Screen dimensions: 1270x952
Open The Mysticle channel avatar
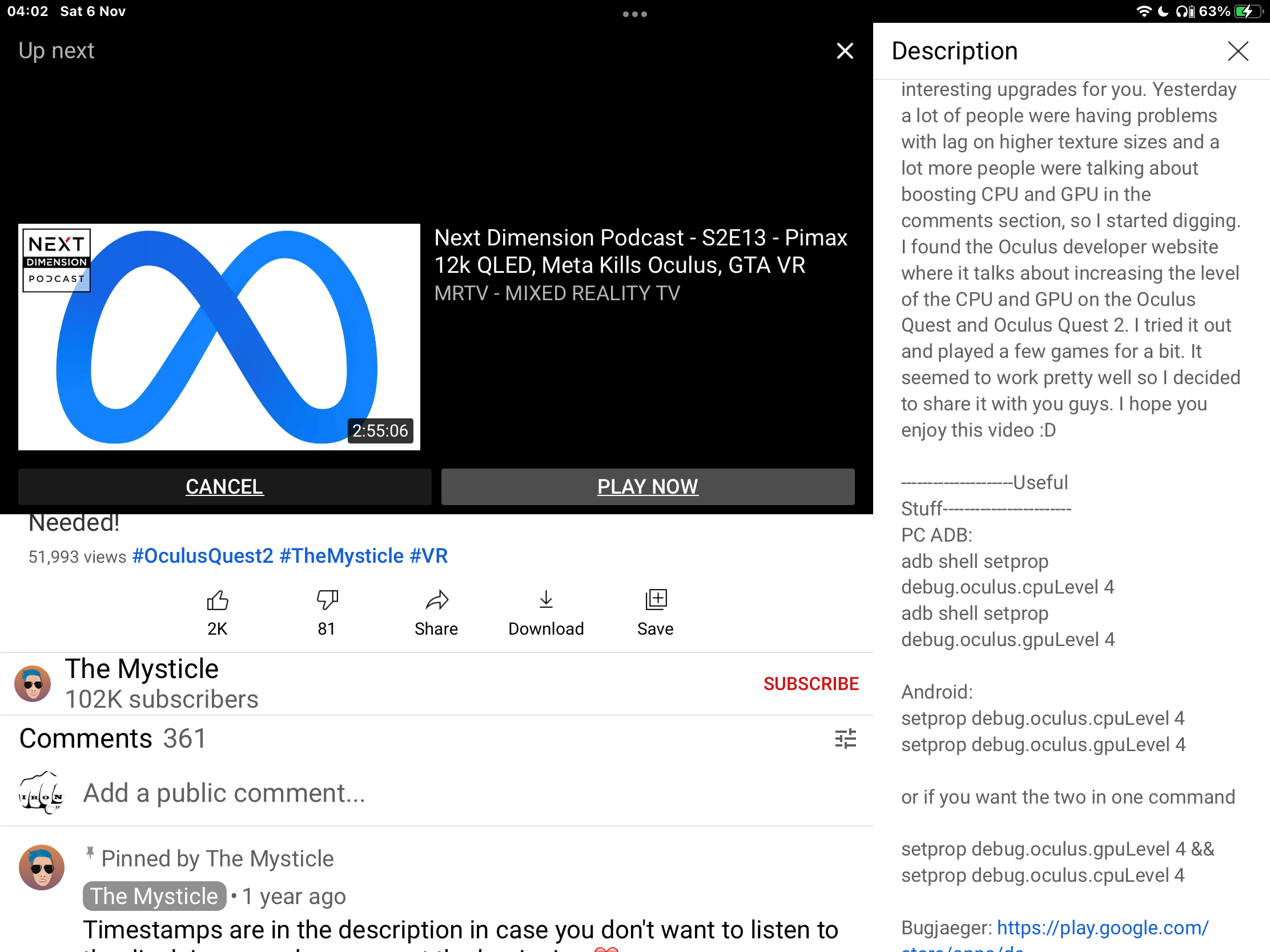click(x=33, y=683)
